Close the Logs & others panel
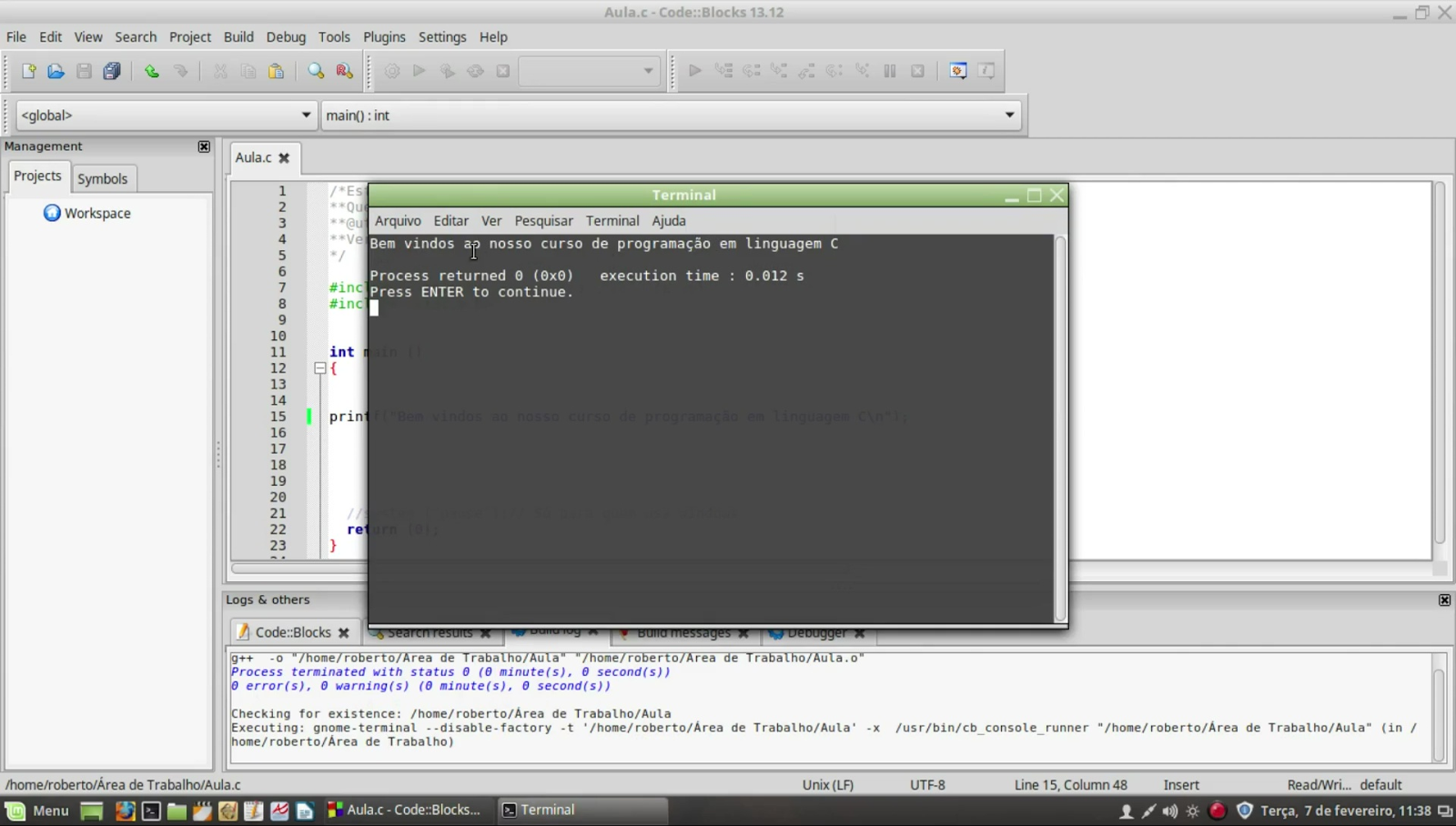Image resolution: width=1456 pixels, height=826 pixels. 1444,600
